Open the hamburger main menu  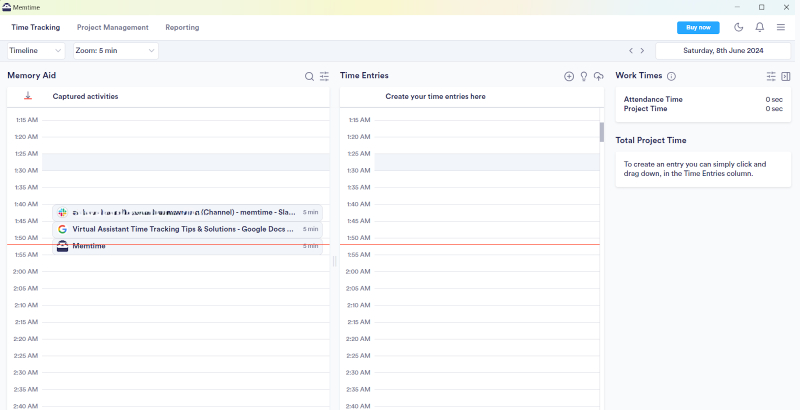tap(781, 28)
